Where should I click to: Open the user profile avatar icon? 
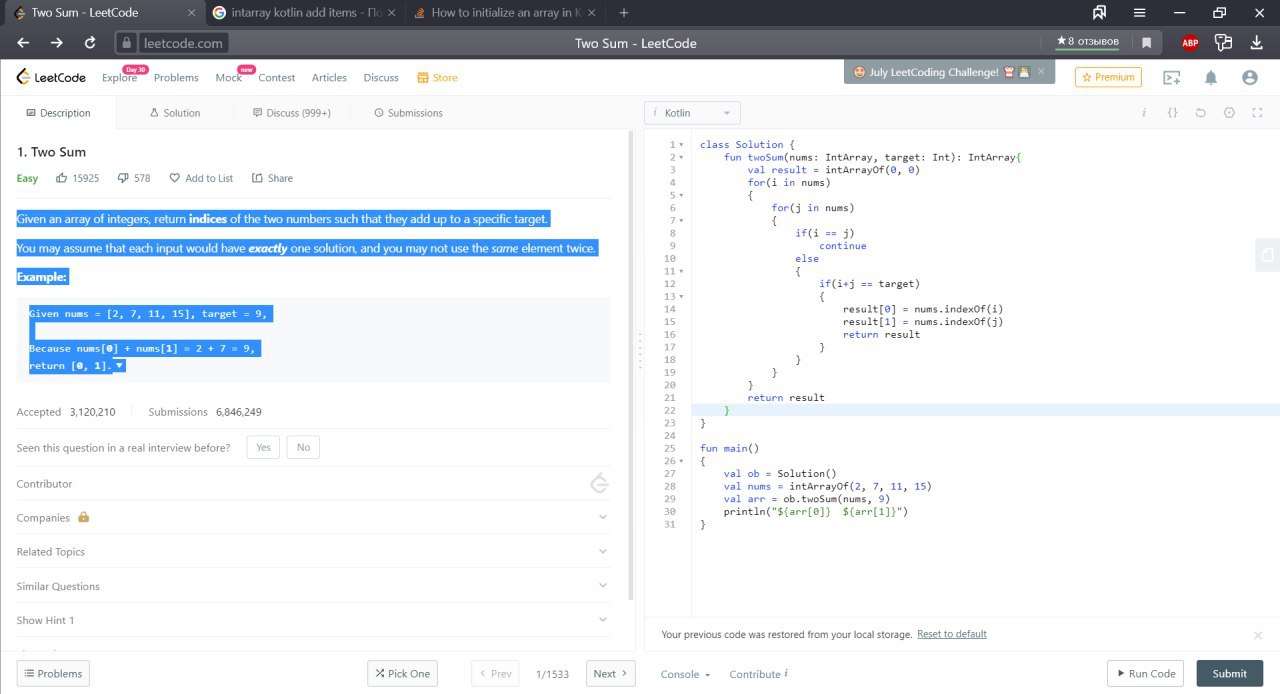pyautogui.click(x=1249, y=77)
